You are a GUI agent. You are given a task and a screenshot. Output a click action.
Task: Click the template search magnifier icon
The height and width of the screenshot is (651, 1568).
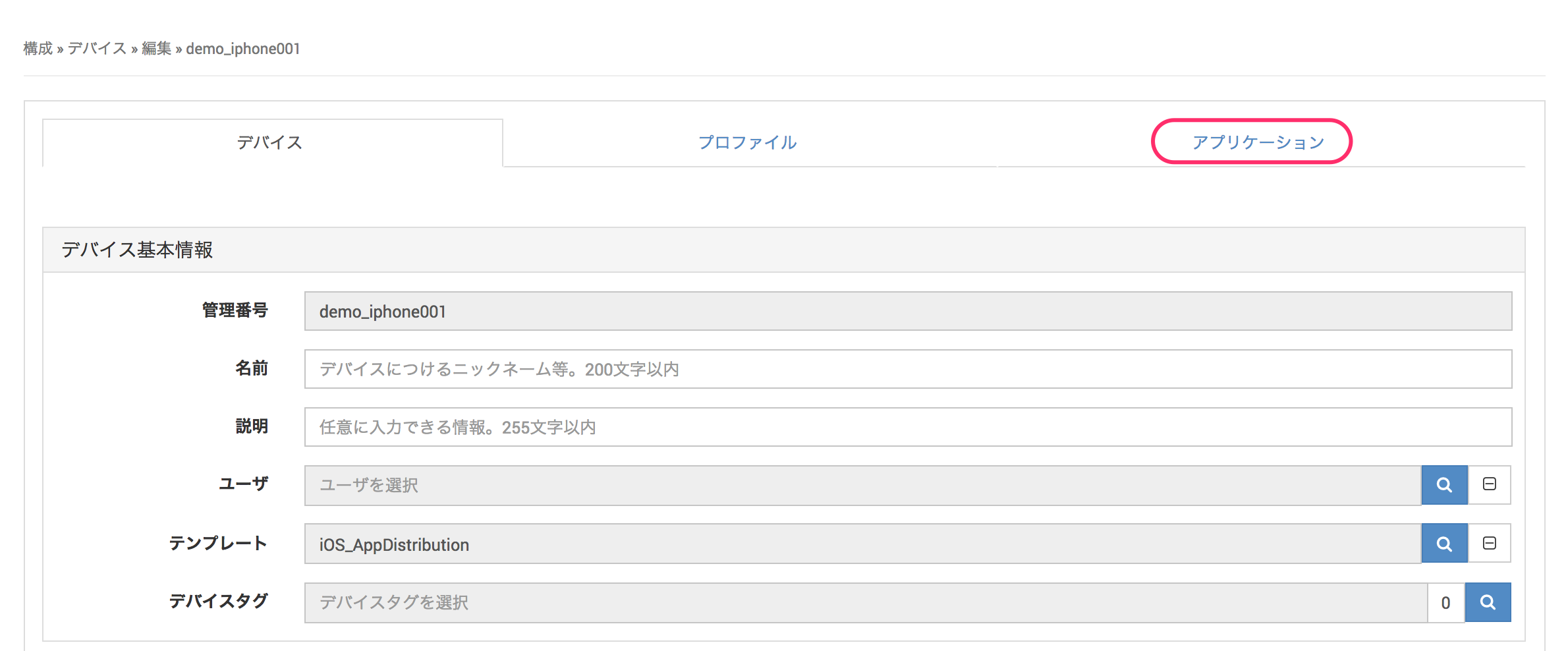coord(1444,544)
